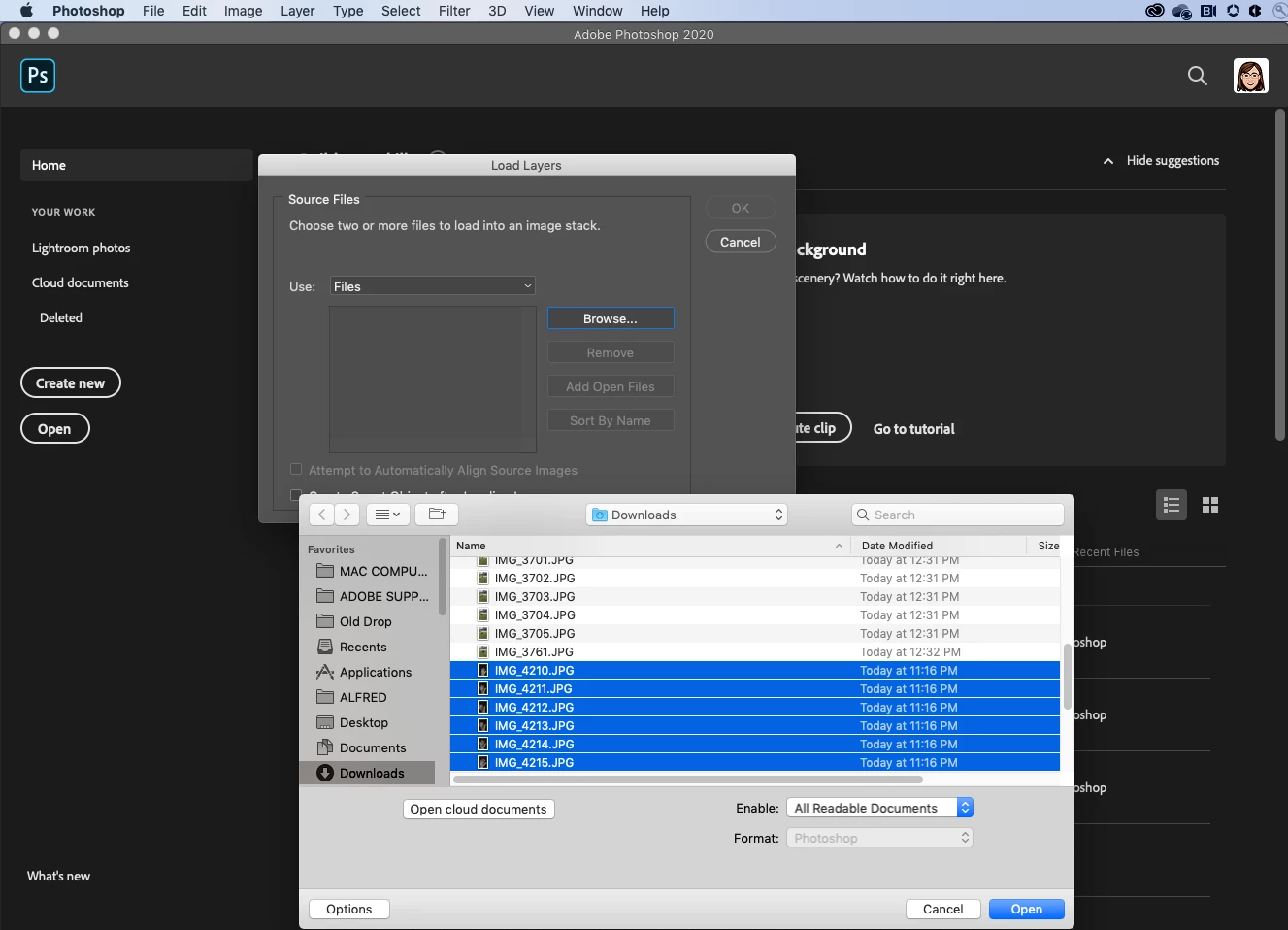Screen dimensions: 1288x930
Task: Open the Format Photoshop dropdown
Action: click(879, 838)
